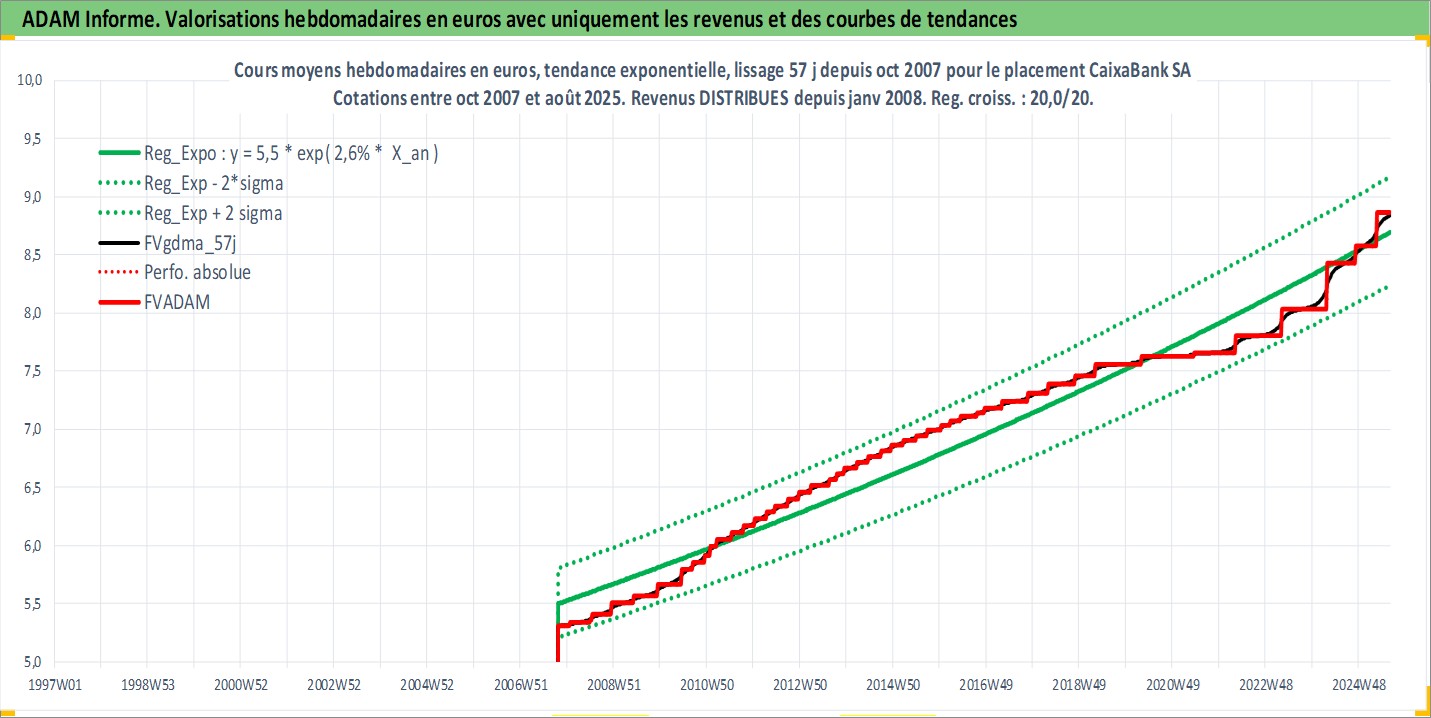Image resolution: width=1431 pixels, height=718 pixels.
Task: Click the FVADAM legend entry
Action: click(155, 301)
